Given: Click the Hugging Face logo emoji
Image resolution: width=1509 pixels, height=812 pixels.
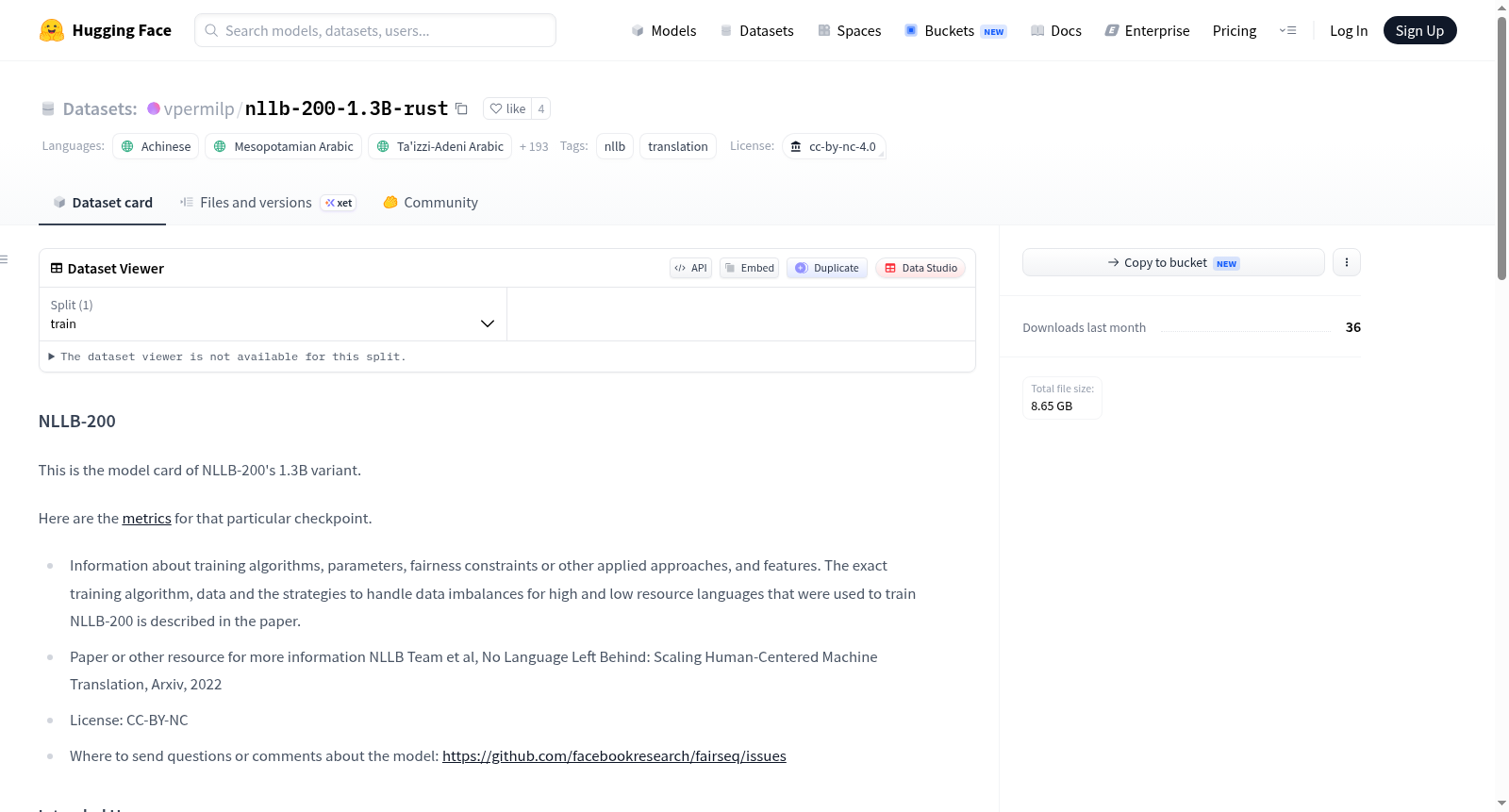Looking at the screenshot, I should 52,30.
